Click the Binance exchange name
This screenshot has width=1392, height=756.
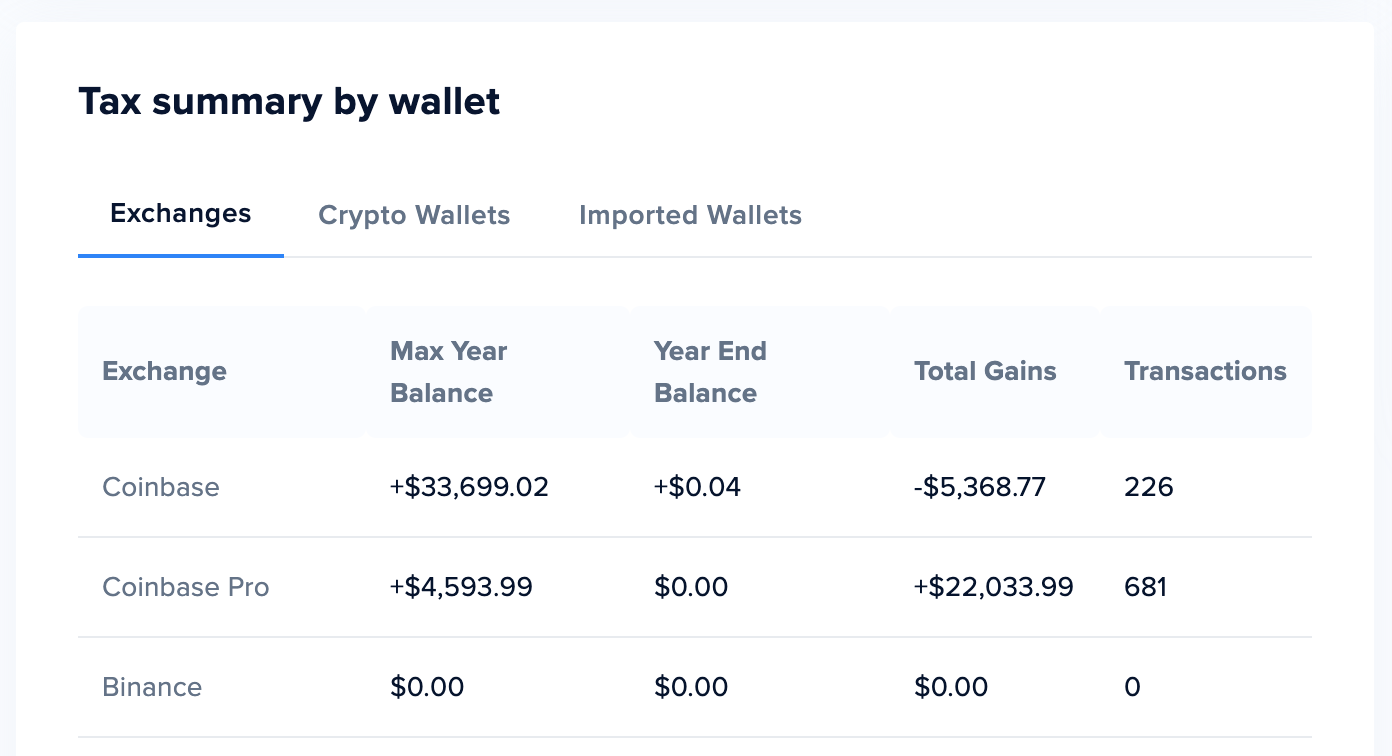[x=152, y=687]
